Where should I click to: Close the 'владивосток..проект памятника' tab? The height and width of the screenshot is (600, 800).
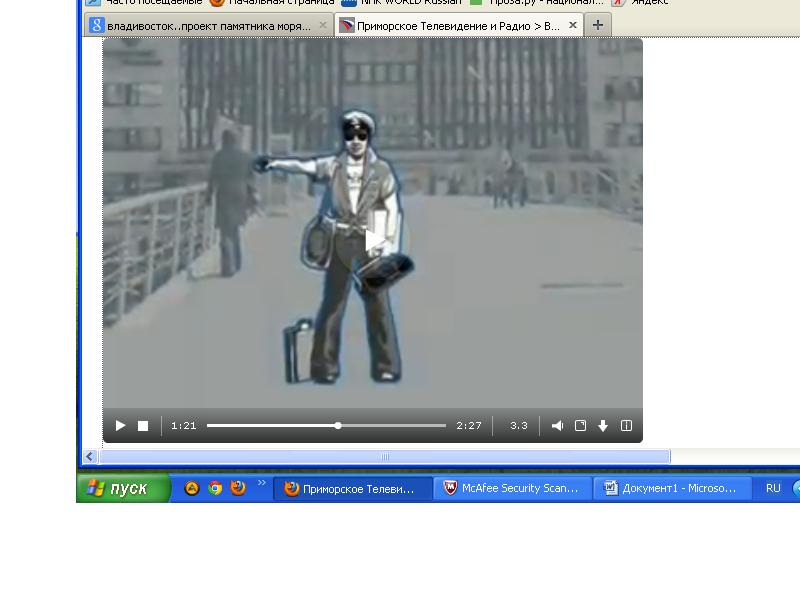pyautogui.click(x=322, y=25)
